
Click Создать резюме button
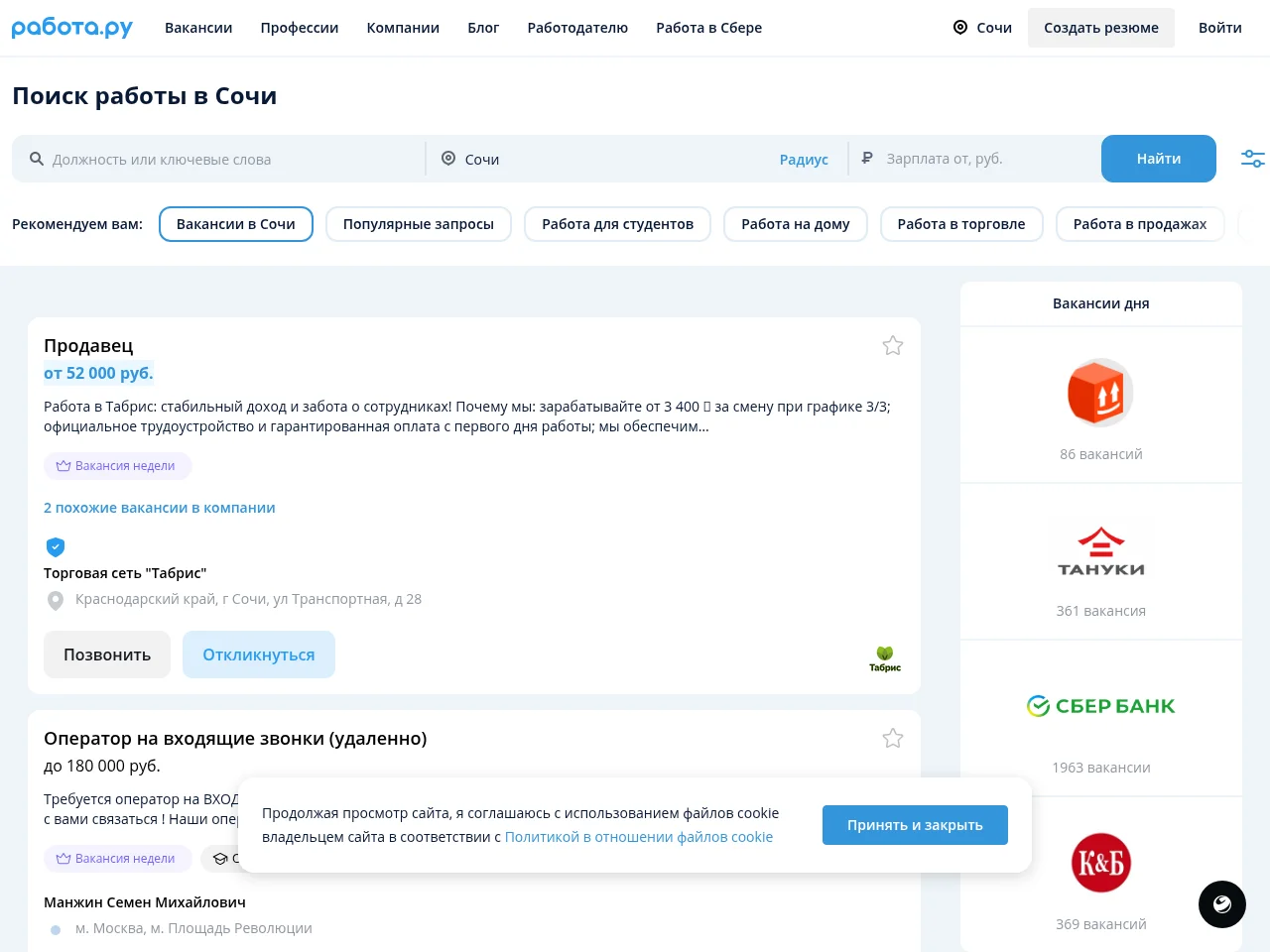(x=1101, y=28)
